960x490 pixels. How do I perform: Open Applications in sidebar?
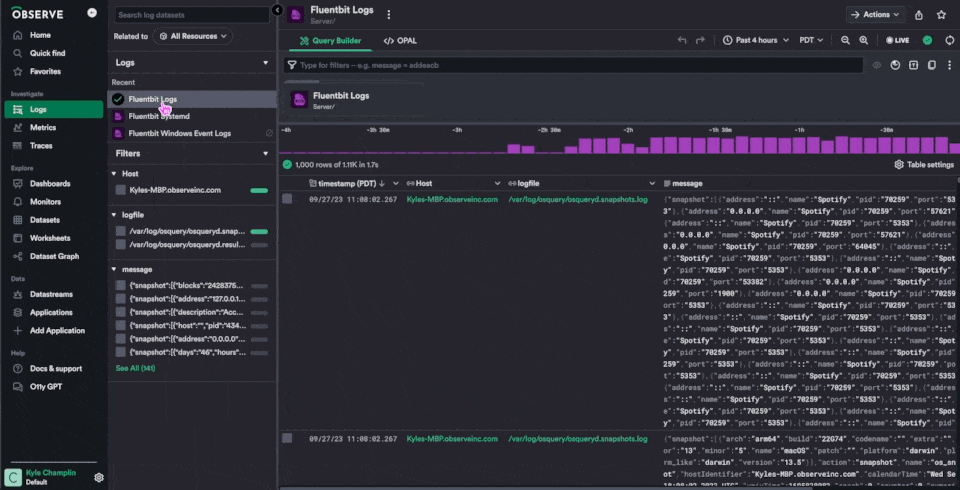coord(51,312)
